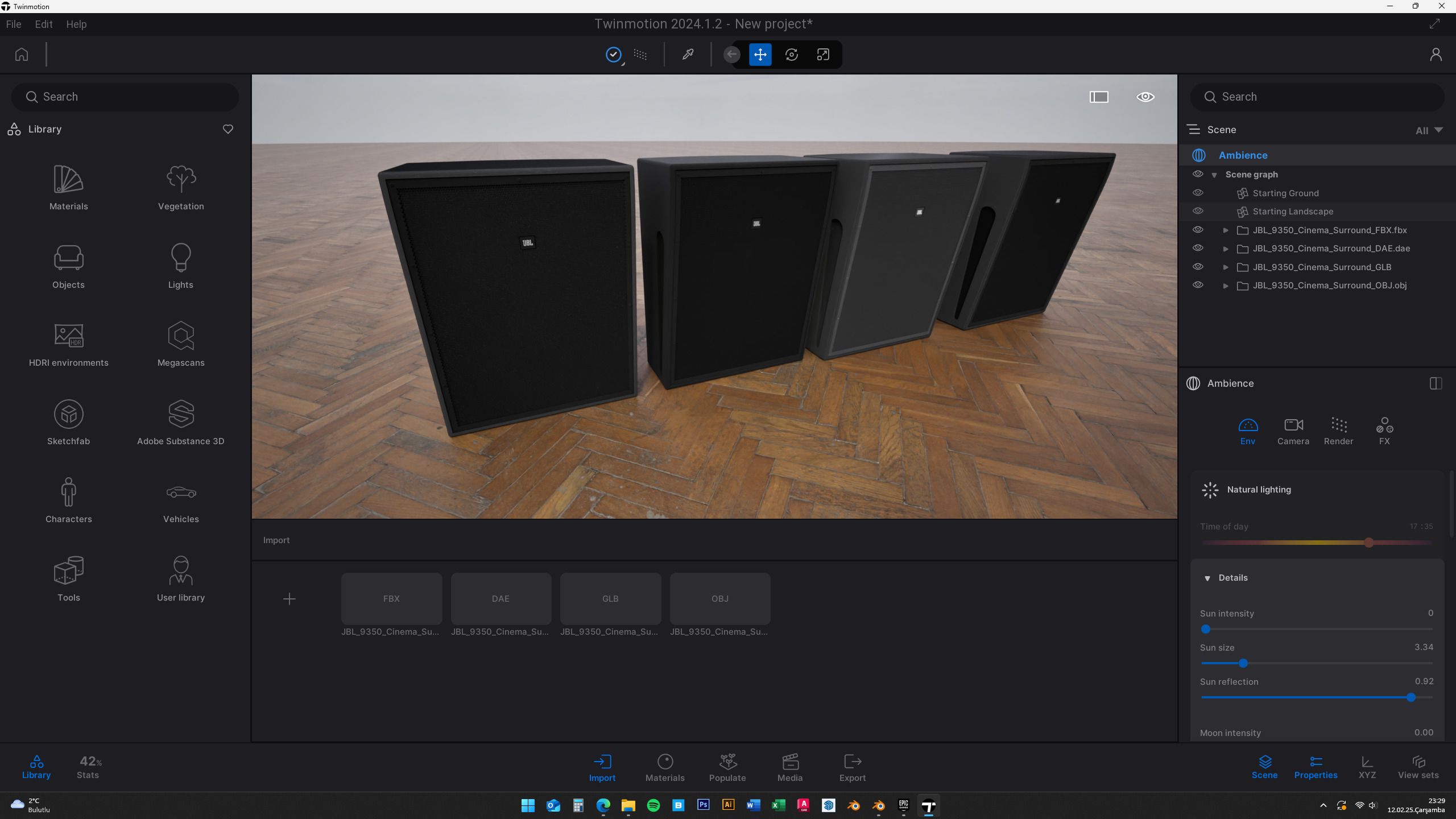The height and width of the screenshot is (819, 1456).
Task: Select the FBX import thumbnail
Action: click(391, 598)
